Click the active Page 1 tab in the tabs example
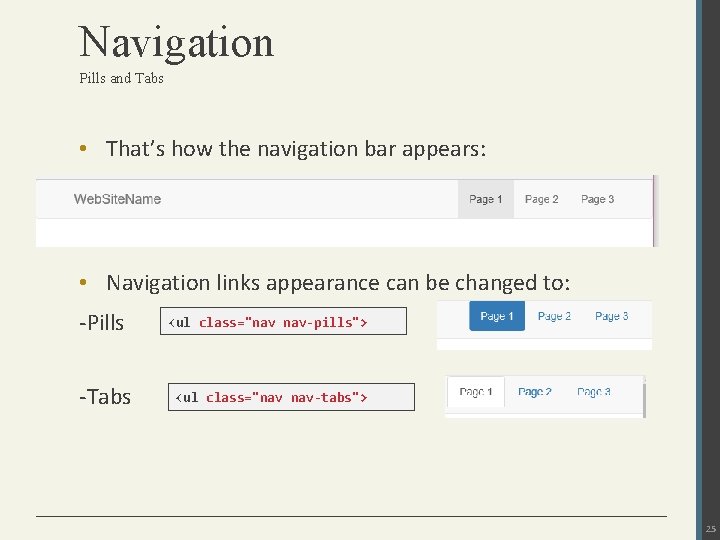720x540 pixels. pyautogui.click(x=476, y=392)
